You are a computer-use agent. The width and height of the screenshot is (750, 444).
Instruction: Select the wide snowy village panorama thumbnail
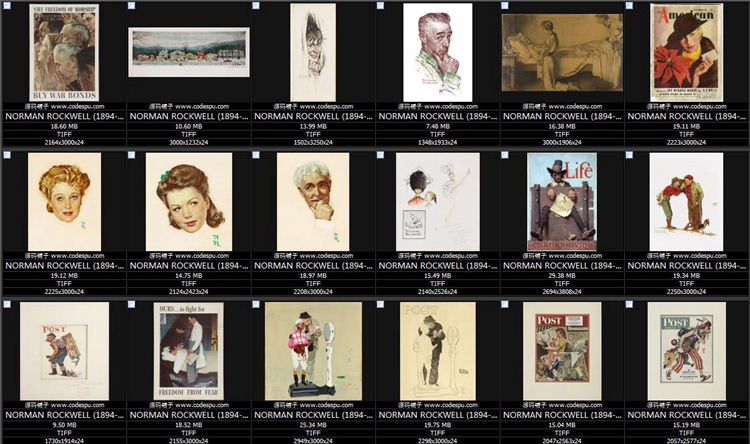coord(189,52)
